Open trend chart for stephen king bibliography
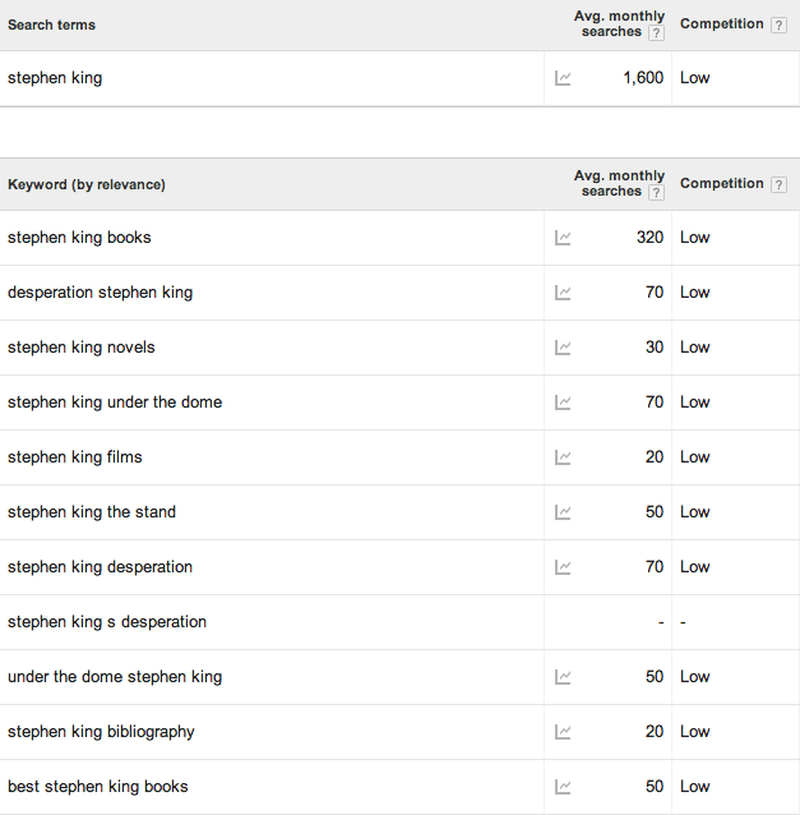 click(x=562, y=732)
